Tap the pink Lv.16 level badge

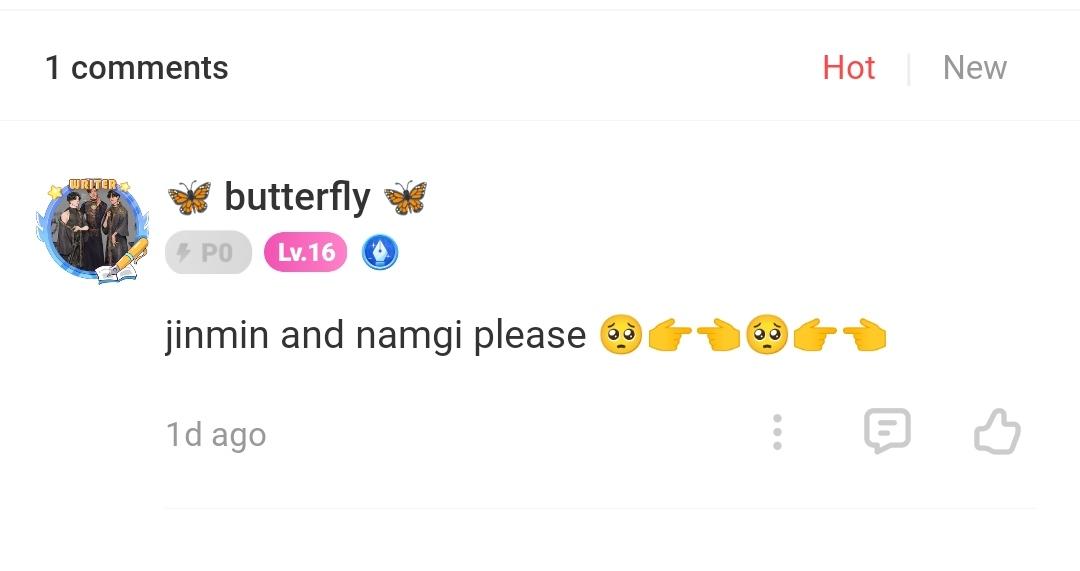pos(305,253)
